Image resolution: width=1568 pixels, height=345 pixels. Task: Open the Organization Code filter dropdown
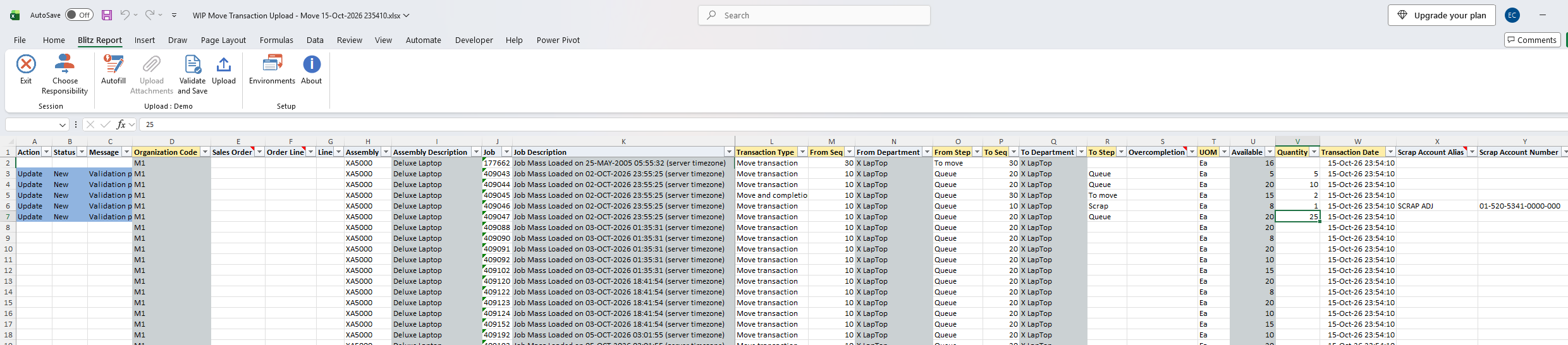205,152
